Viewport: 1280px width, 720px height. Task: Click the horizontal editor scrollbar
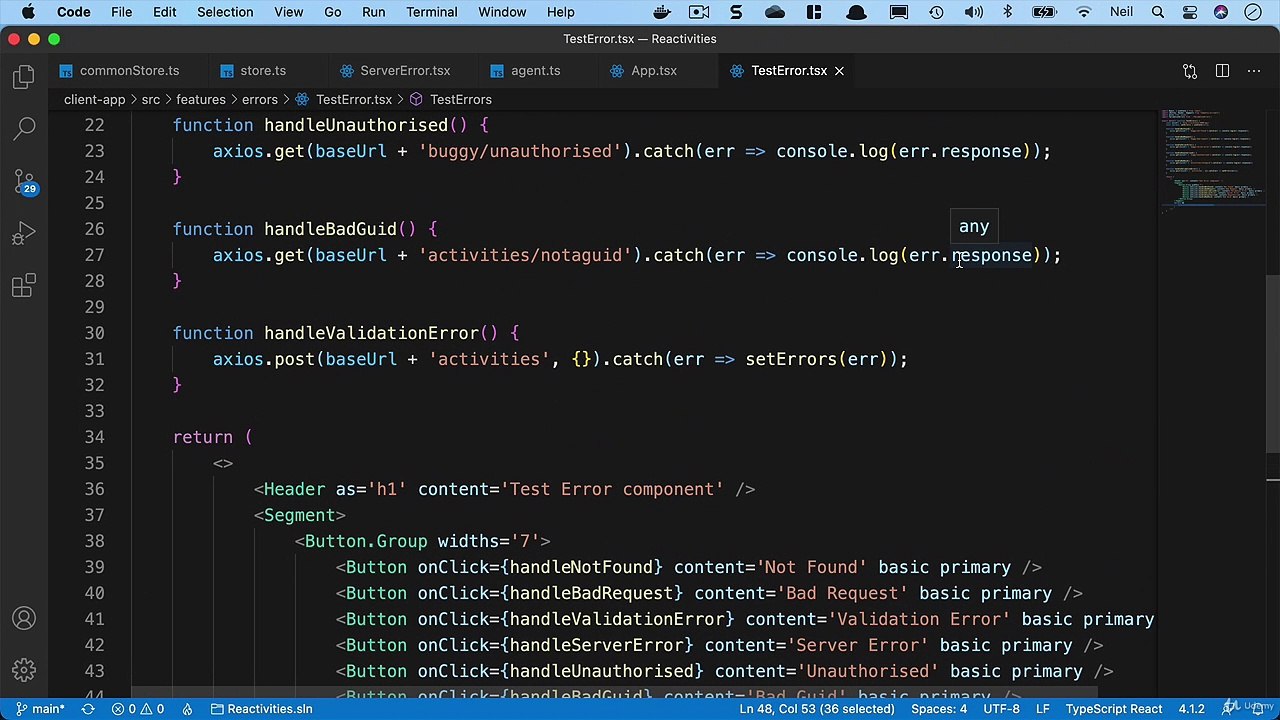pos(614,692)
